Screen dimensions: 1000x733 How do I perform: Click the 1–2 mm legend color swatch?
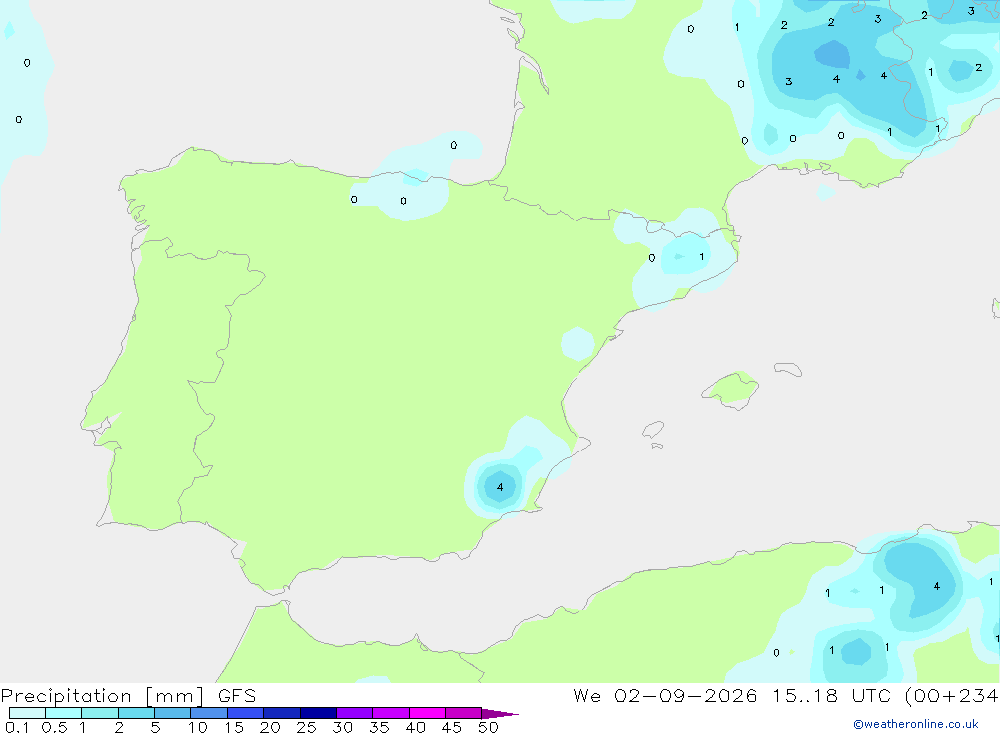99,713
